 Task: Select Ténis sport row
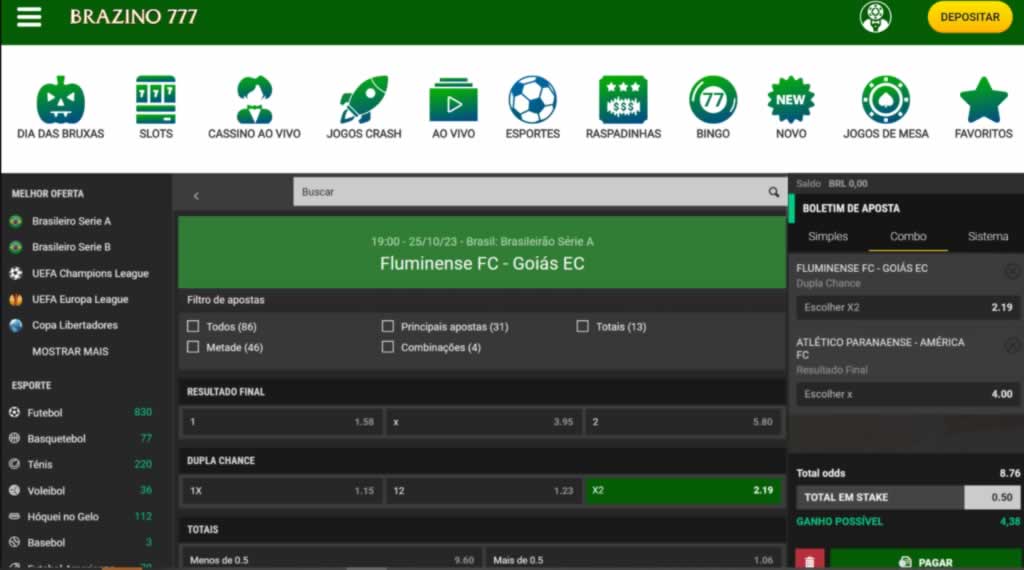pos(81,464)
